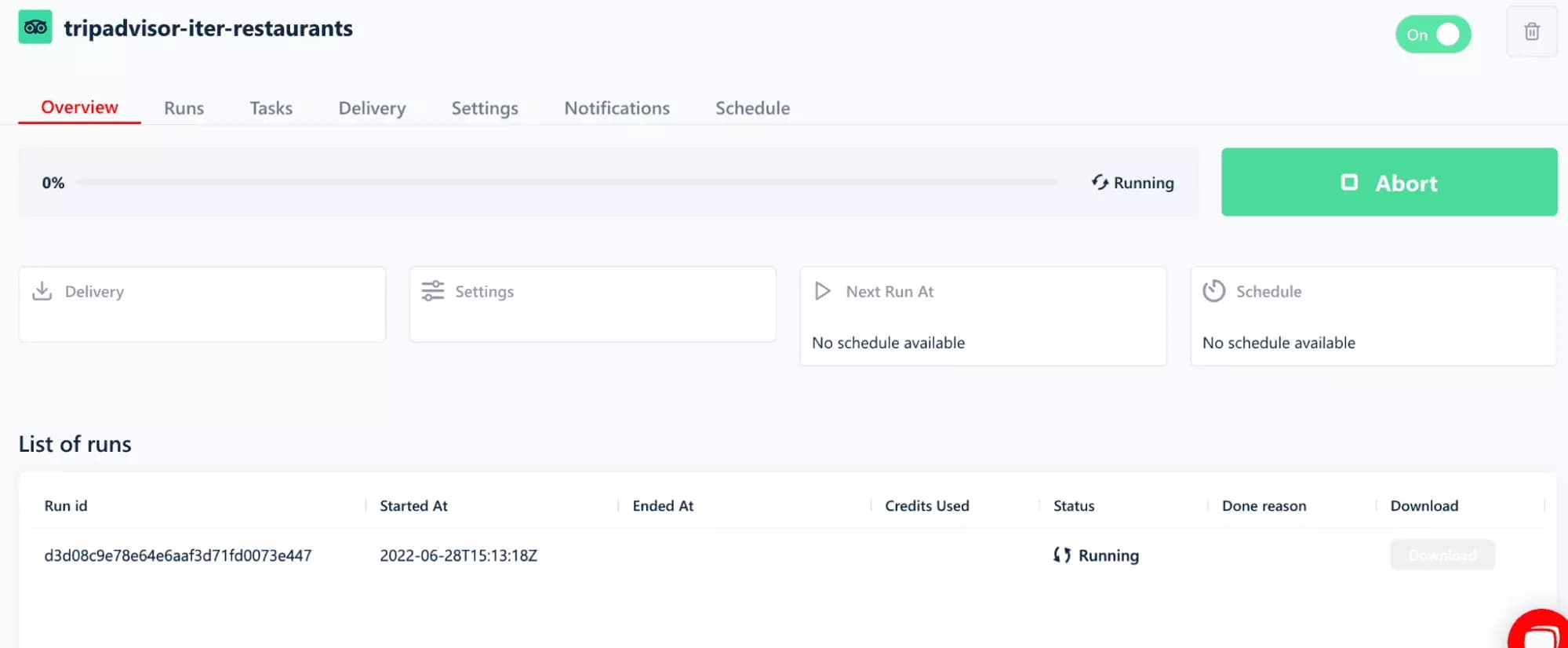This screenshot has width=1568, height=648.
Task: Click the 0% progress label
Action: click(x=53, y=183)
